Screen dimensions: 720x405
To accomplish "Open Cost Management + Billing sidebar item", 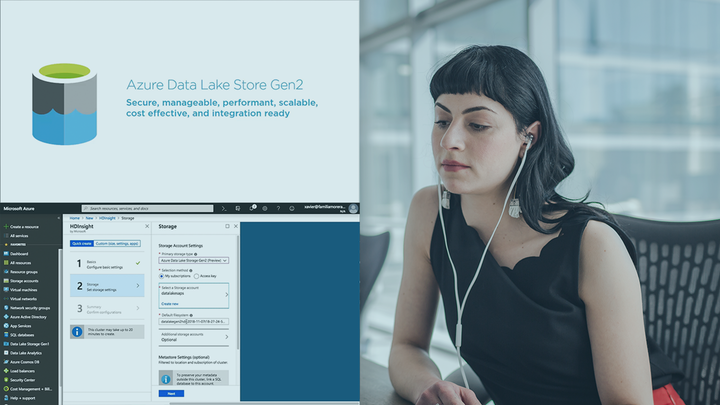I will pos(28,389).
